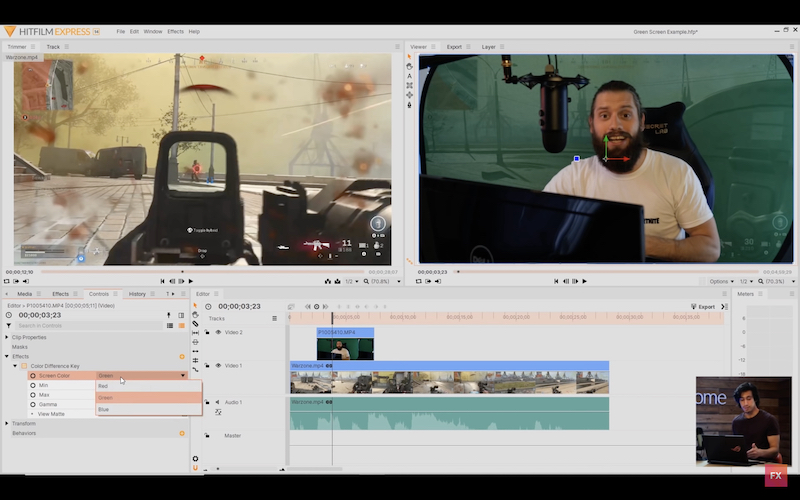Add a new effect with Effects plus icon
Viewport: 800px width, 500px height.
pyautogui.click(x=182, y=357)
